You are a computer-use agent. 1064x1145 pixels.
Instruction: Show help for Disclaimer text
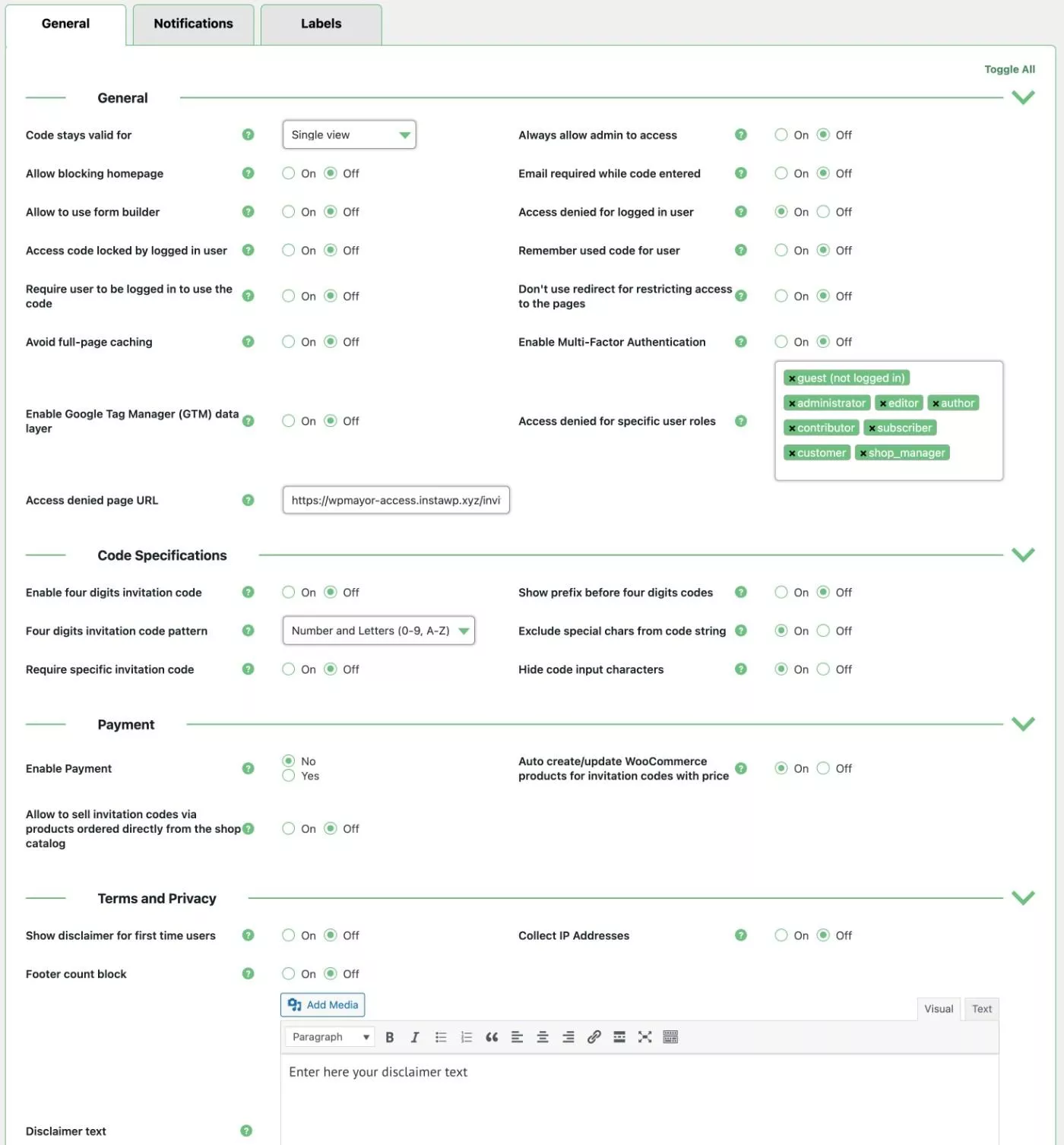point(246,1131)
